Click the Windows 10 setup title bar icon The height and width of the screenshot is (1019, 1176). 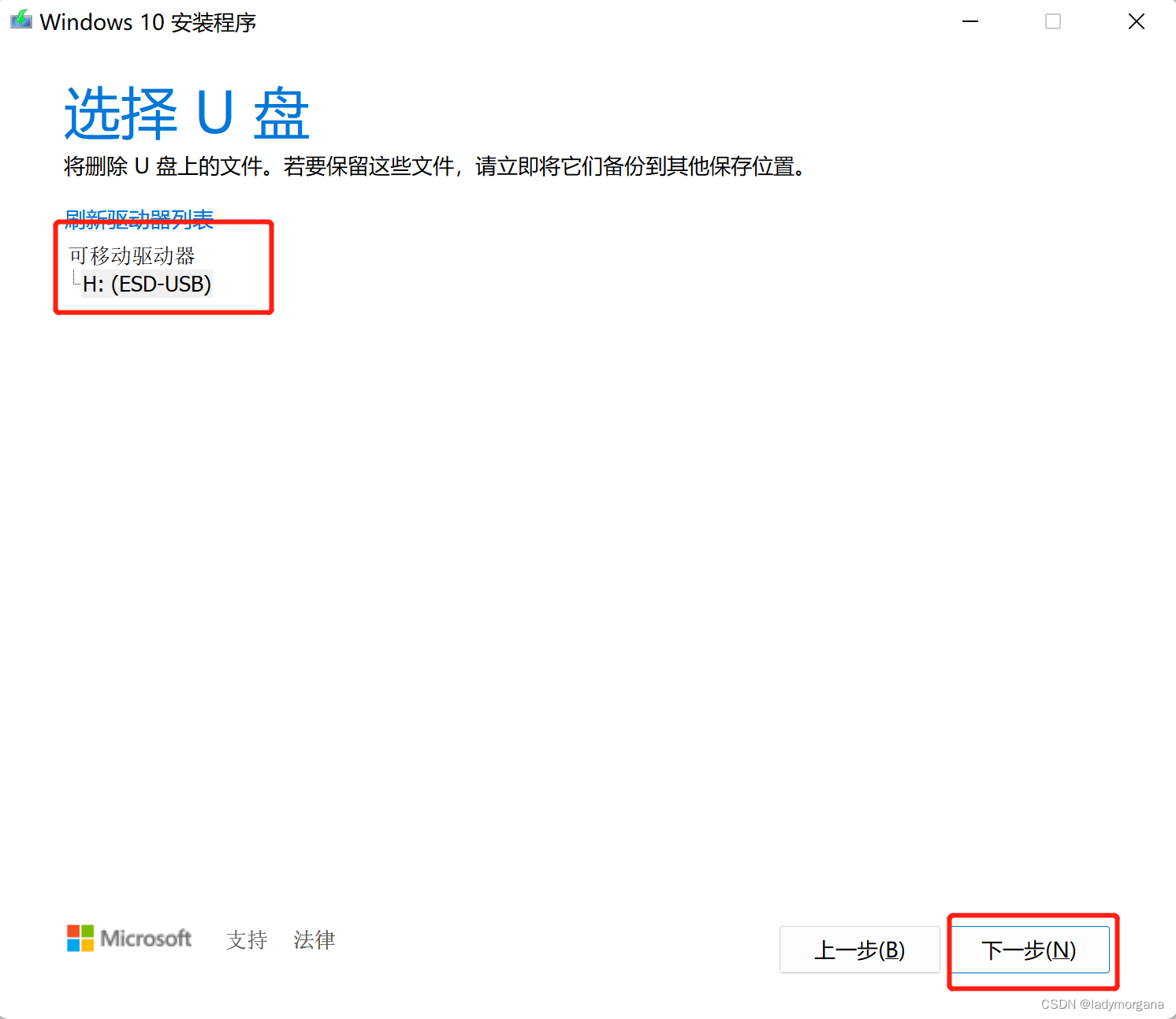(21, 20)
